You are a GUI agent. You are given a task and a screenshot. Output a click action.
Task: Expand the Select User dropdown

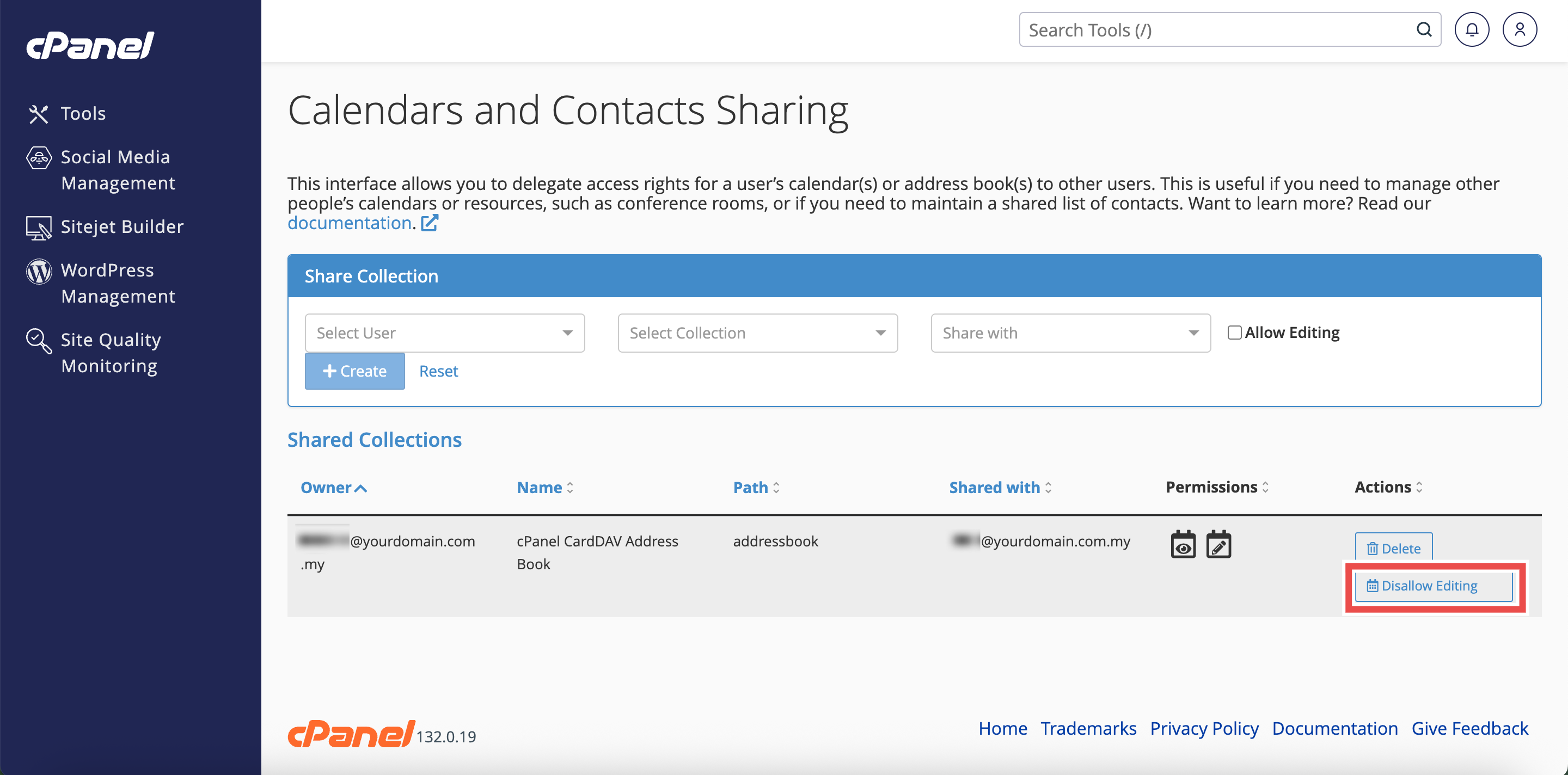(x=444, y=333)
